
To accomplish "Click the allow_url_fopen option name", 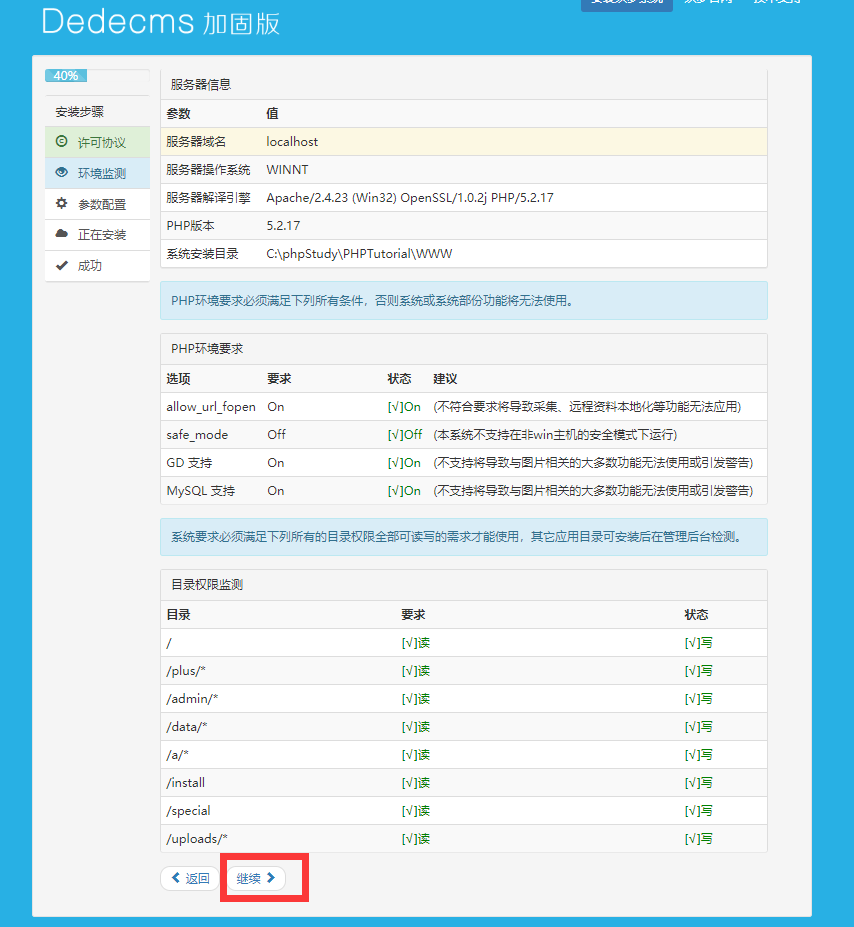I will click(x=211, y=407).
